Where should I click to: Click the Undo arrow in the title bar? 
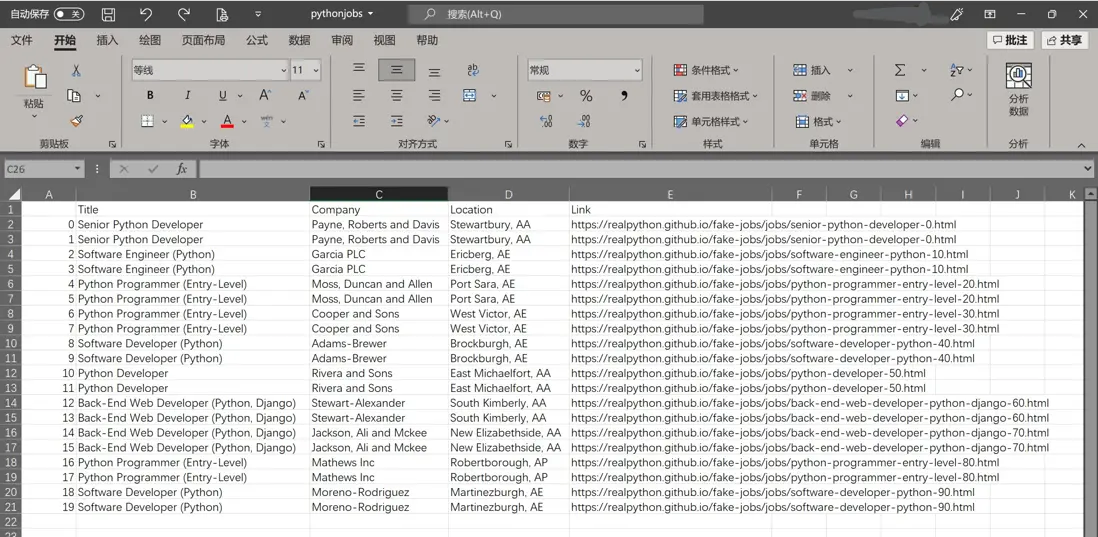146,14
